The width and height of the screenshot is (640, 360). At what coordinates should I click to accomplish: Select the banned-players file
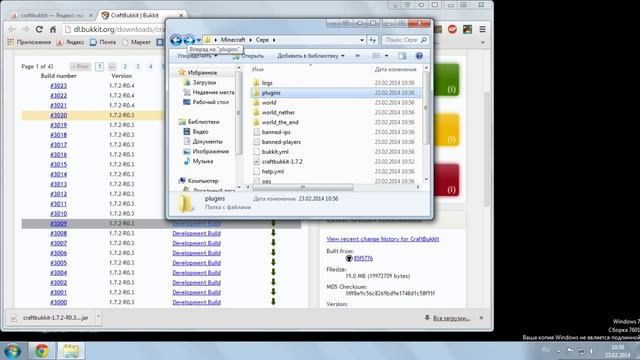[281, 142]
